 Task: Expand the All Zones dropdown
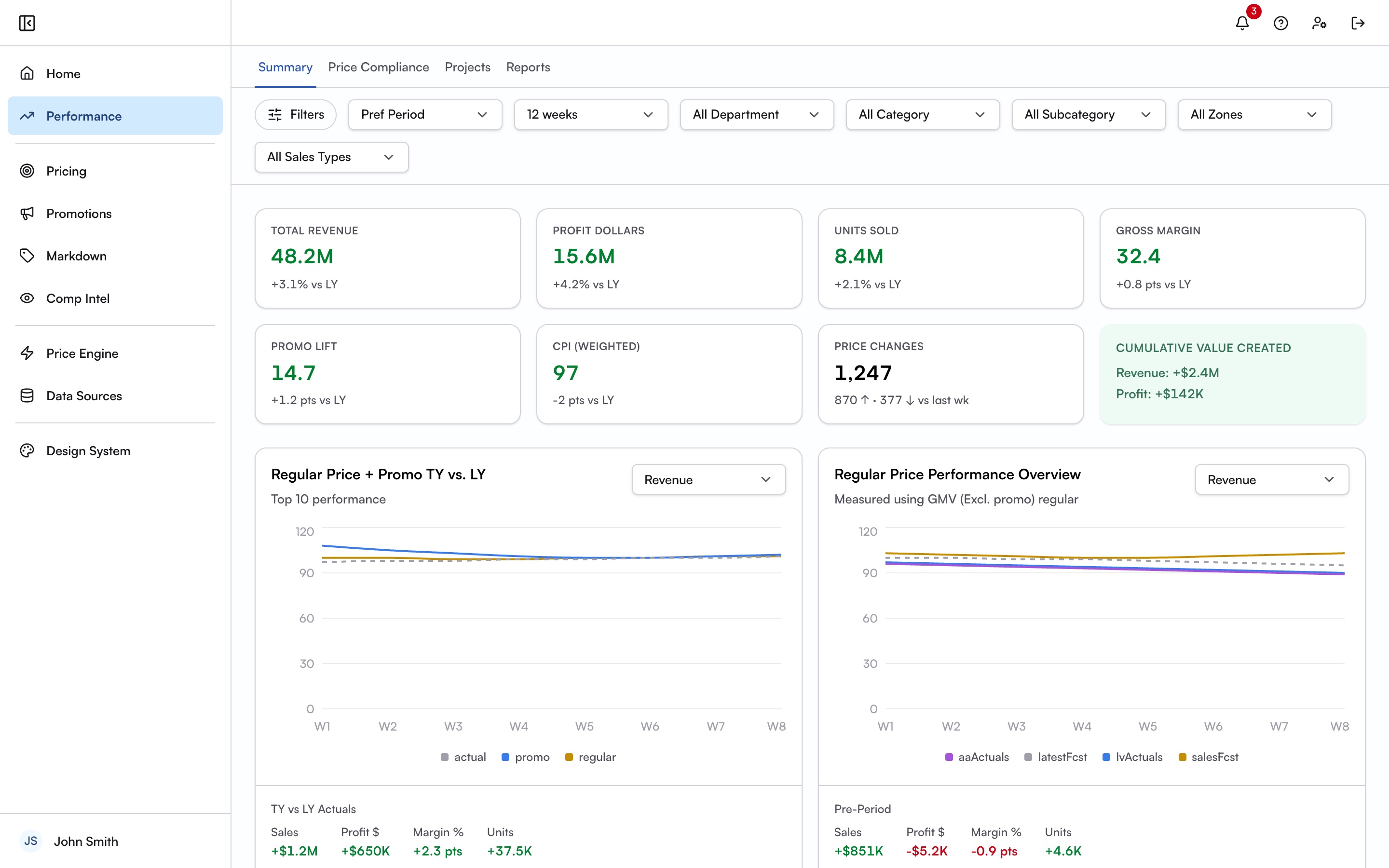pos(1255,115)
